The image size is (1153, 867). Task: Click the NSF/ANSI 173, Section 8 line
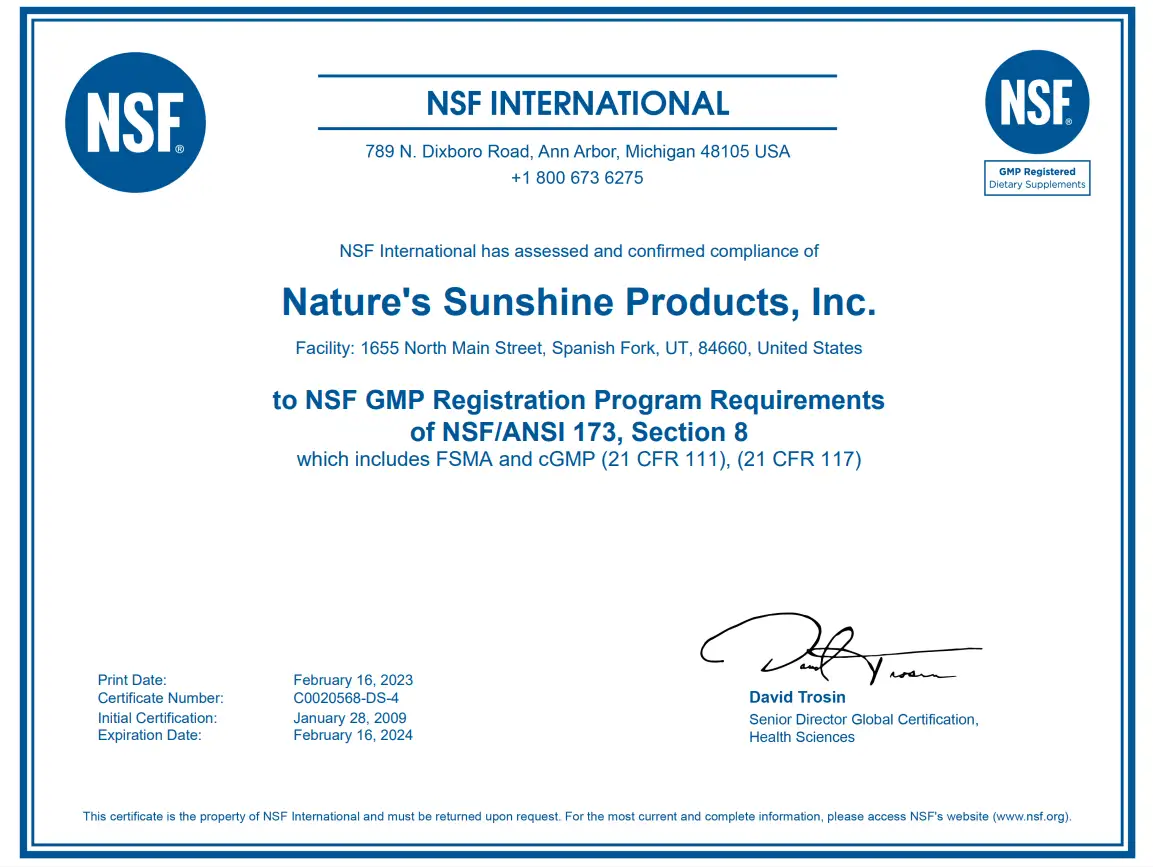(x=578, y=432)
